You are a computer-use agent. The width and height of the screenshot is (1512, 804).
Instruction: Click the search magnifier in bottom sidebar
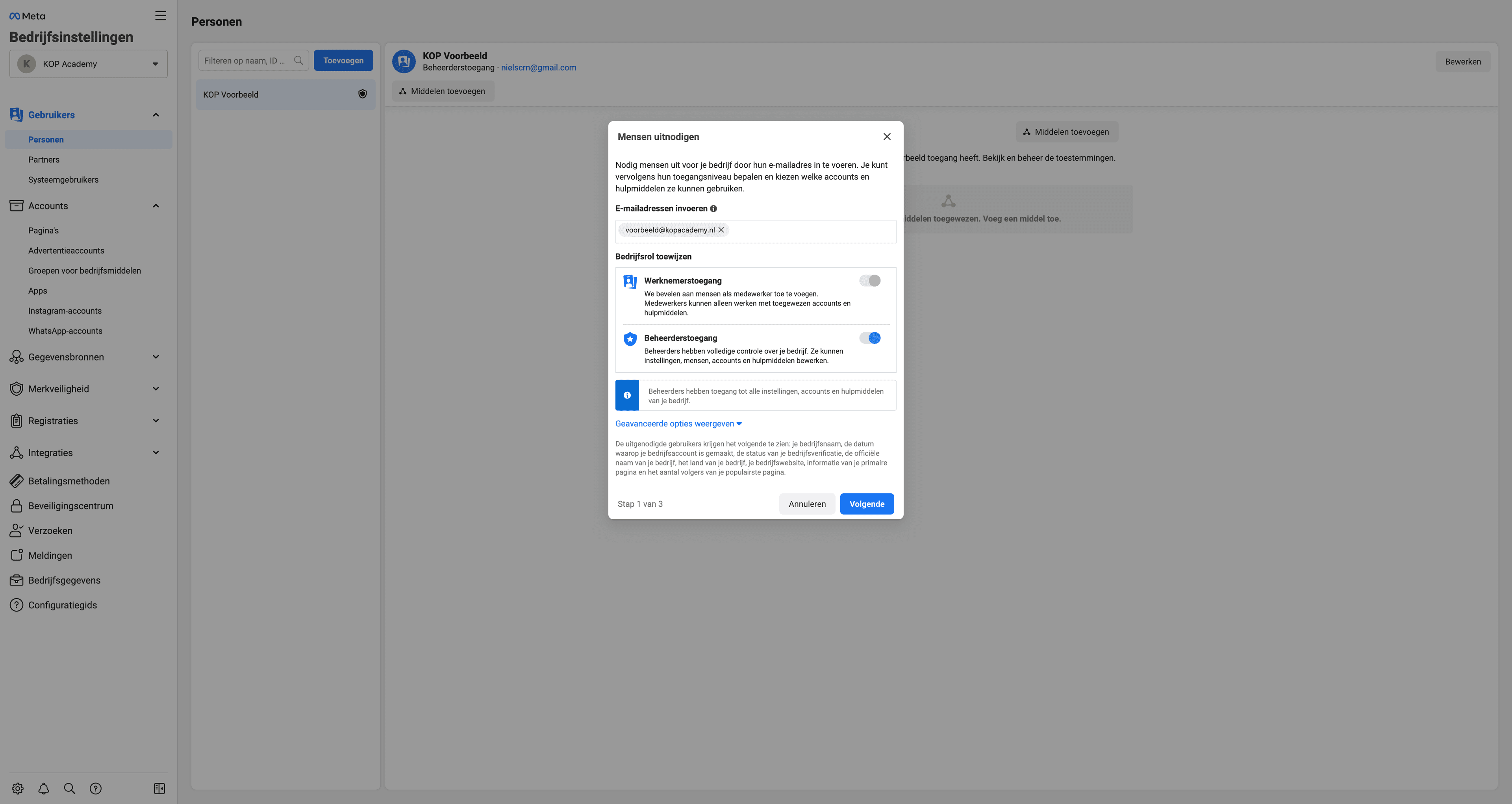click(69, 788)
